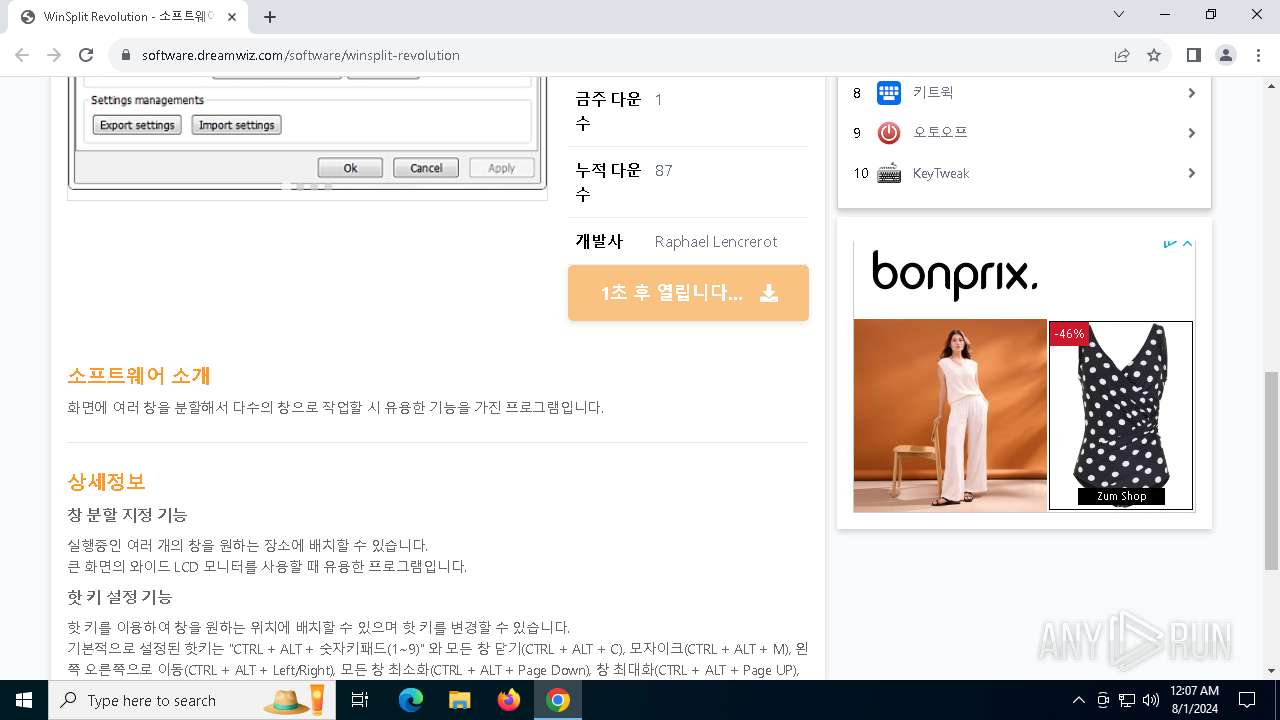Click the 핫 키 설정 기능 subheading
This screenshot has width=1280, height=720.
120,597
